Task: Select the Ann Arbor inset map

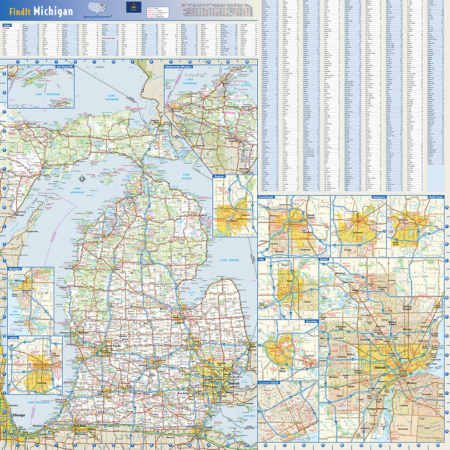Action: tap(288, 350)
